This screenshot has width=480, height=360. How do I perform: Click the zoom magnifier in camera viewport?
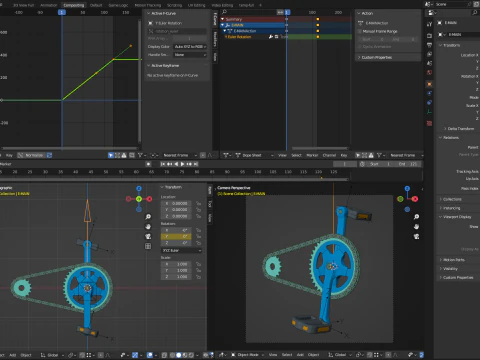[x=416, y=217]
